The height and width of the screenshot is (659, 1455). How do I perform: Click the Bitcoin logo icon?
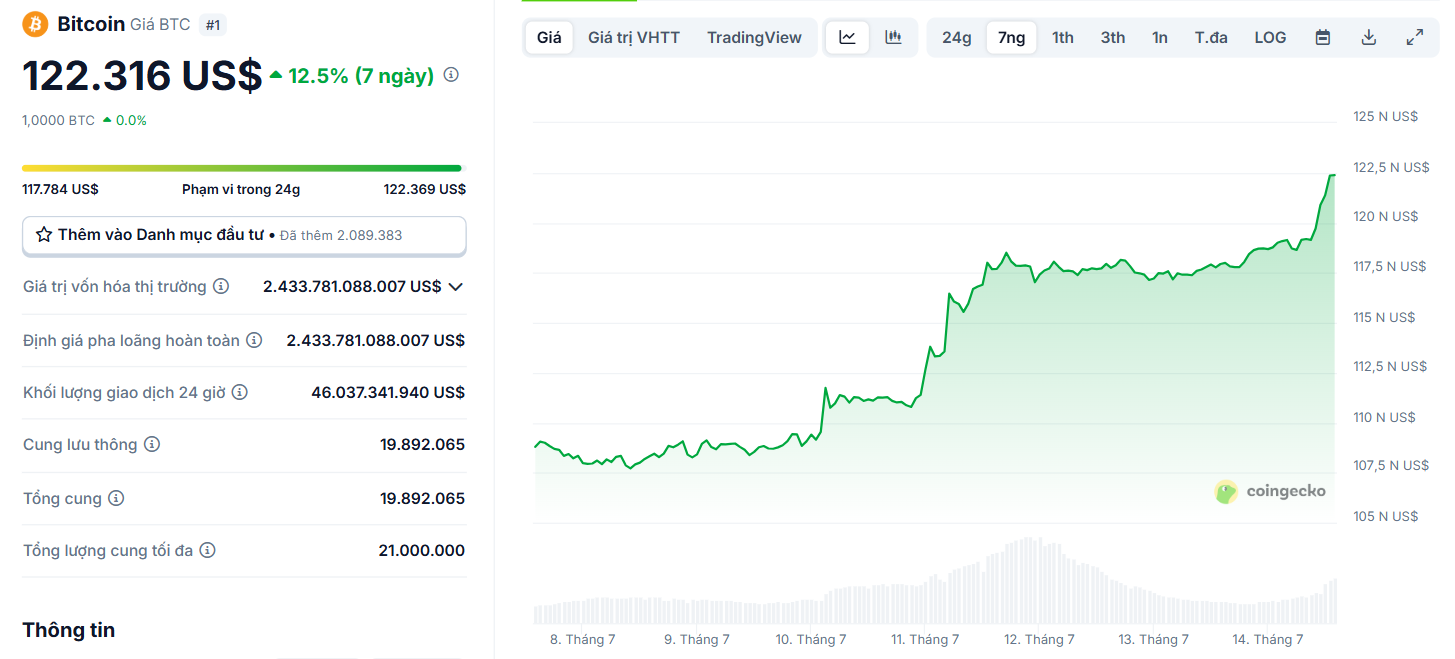point(35,24)
